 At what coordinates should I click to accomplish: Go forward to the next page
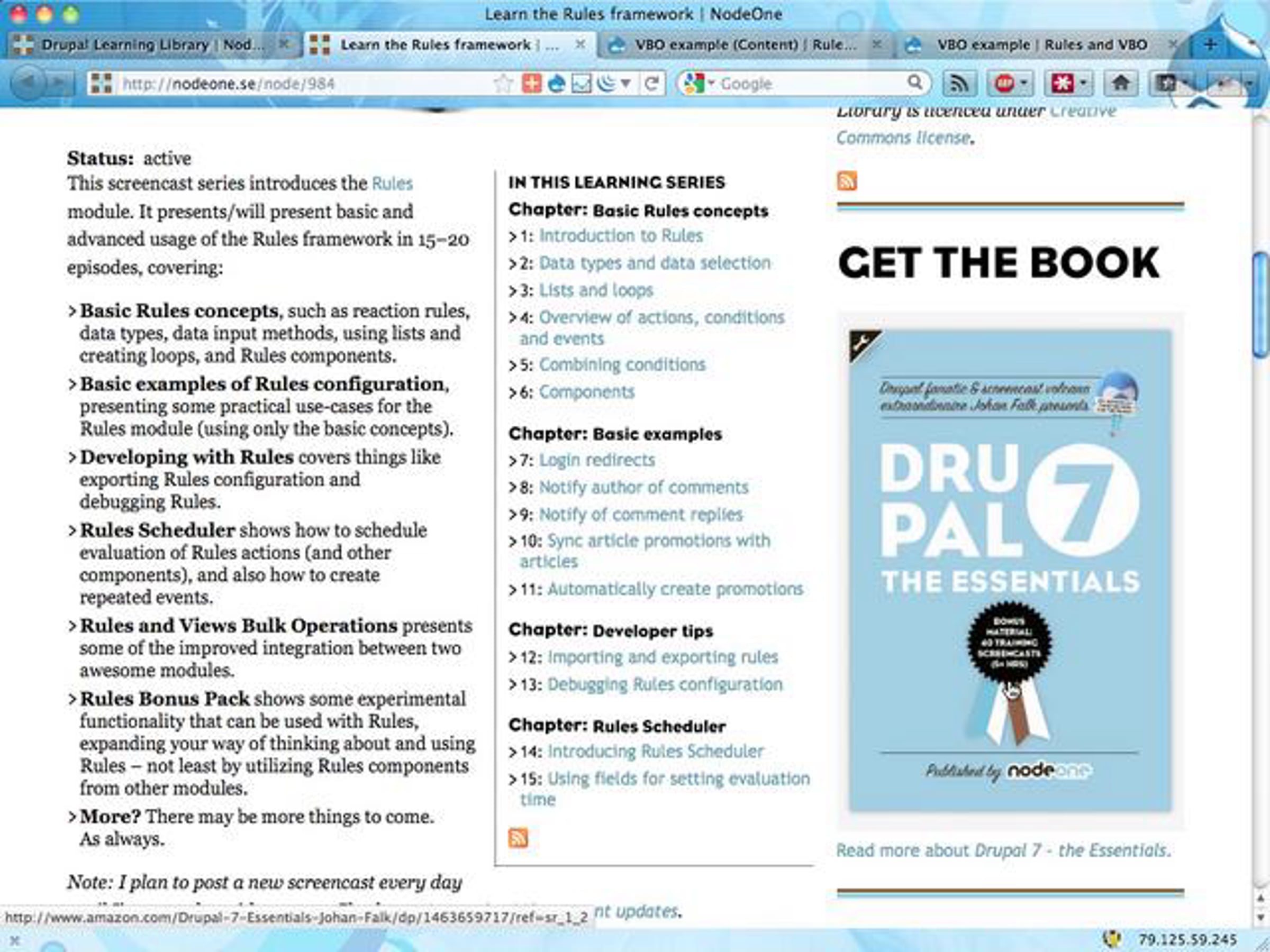(60, 83)
